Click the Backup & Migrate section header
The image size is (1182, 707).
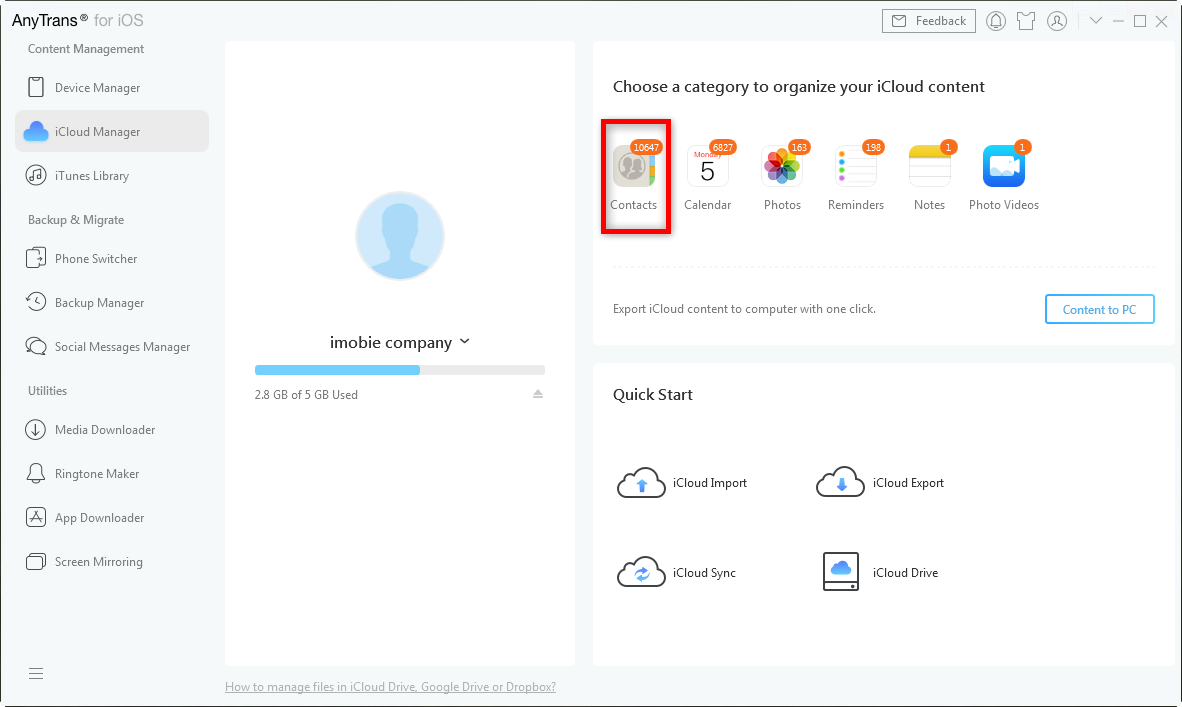(x=76, y=219)
